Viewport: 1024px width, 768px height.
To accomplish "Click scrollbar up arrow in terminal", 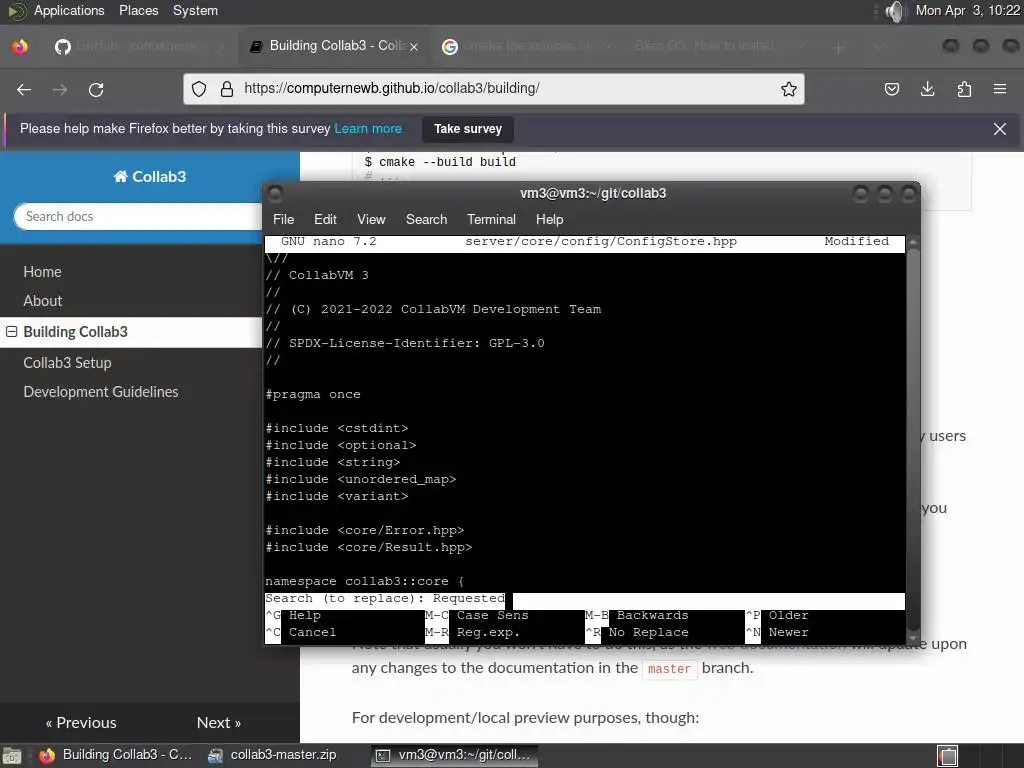I will (913, 242).
